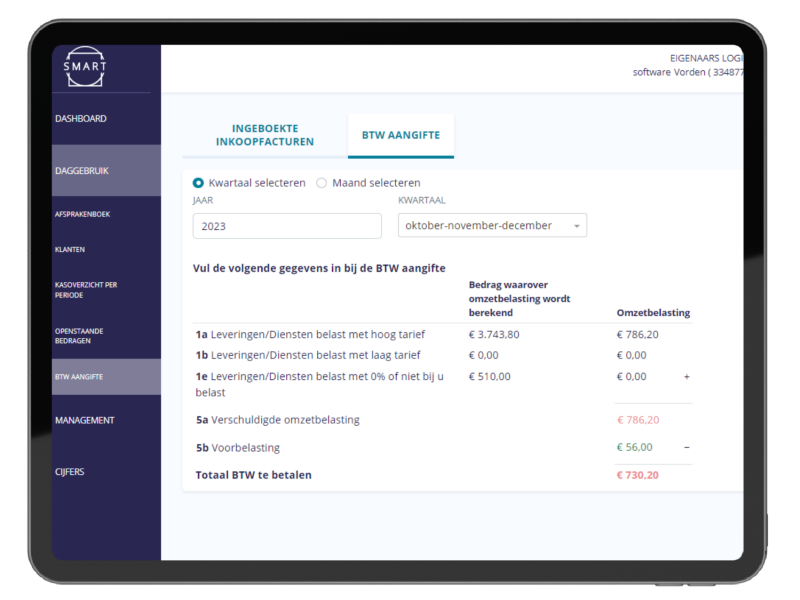Expand the Daggebruik sidebar section
Viewport: 800px width, 600px height.
[x=82, y=171]
